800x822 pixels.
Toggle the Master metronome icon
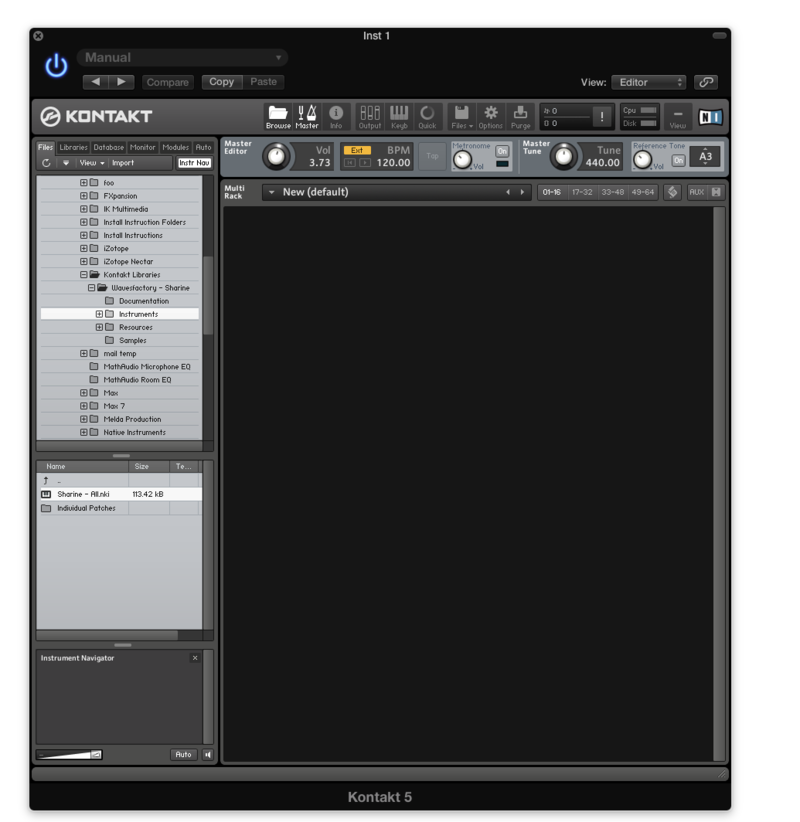click(307, 117)
